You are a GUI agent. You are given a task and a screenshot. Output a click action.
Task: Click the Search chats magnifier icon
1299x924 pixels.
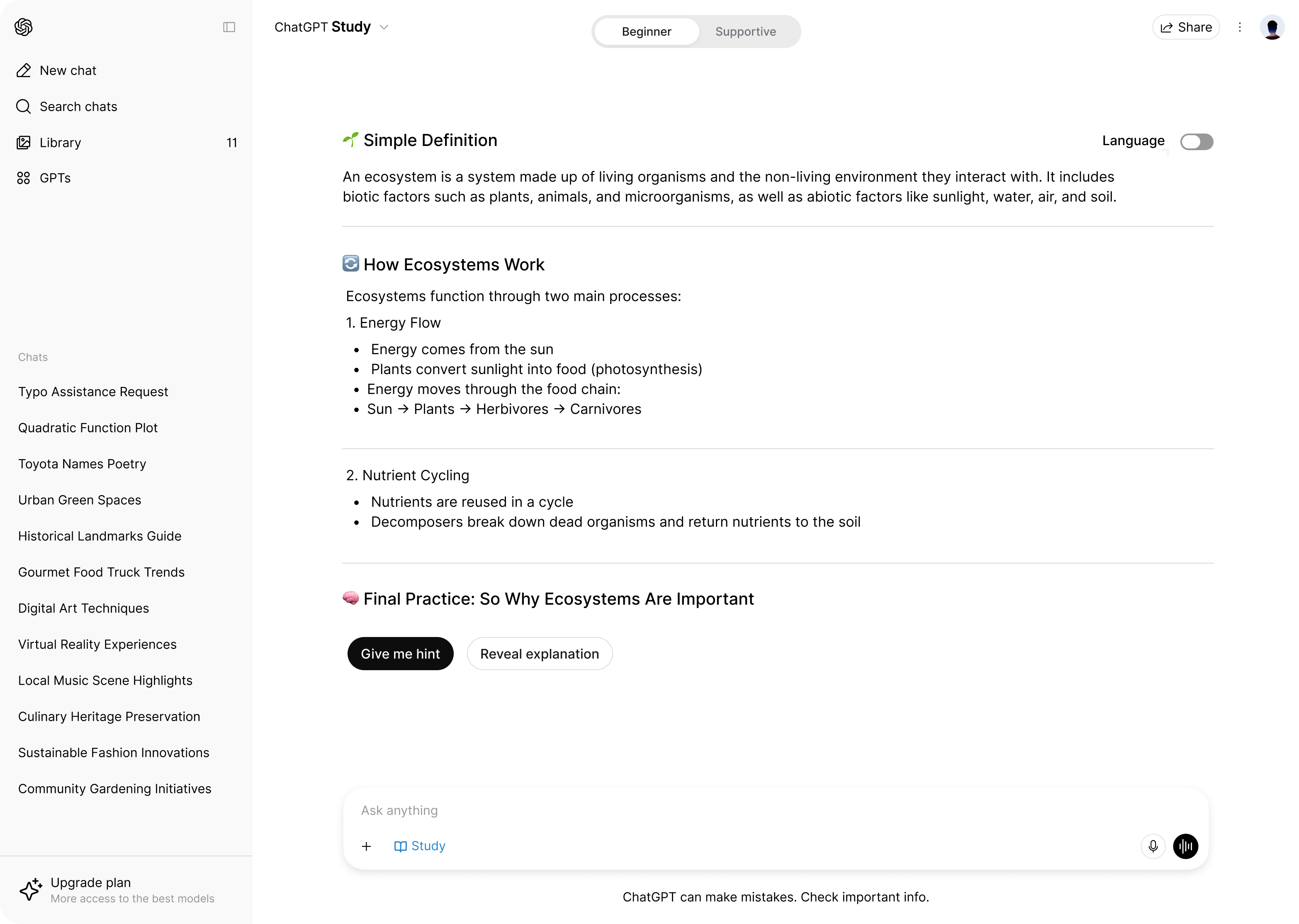tap(23, 107)
